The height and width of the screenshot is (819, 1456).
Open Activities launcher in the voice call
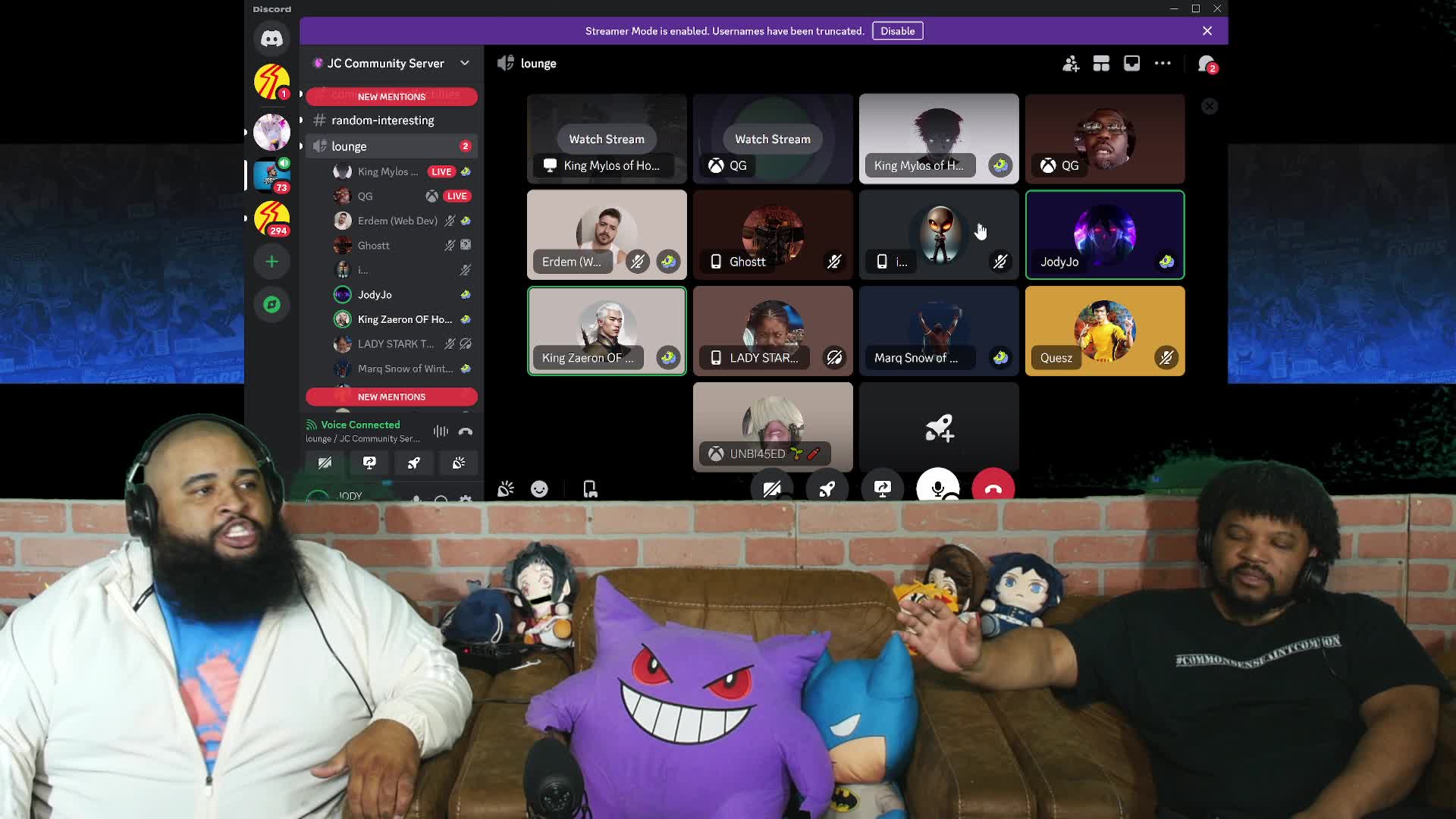827,489
